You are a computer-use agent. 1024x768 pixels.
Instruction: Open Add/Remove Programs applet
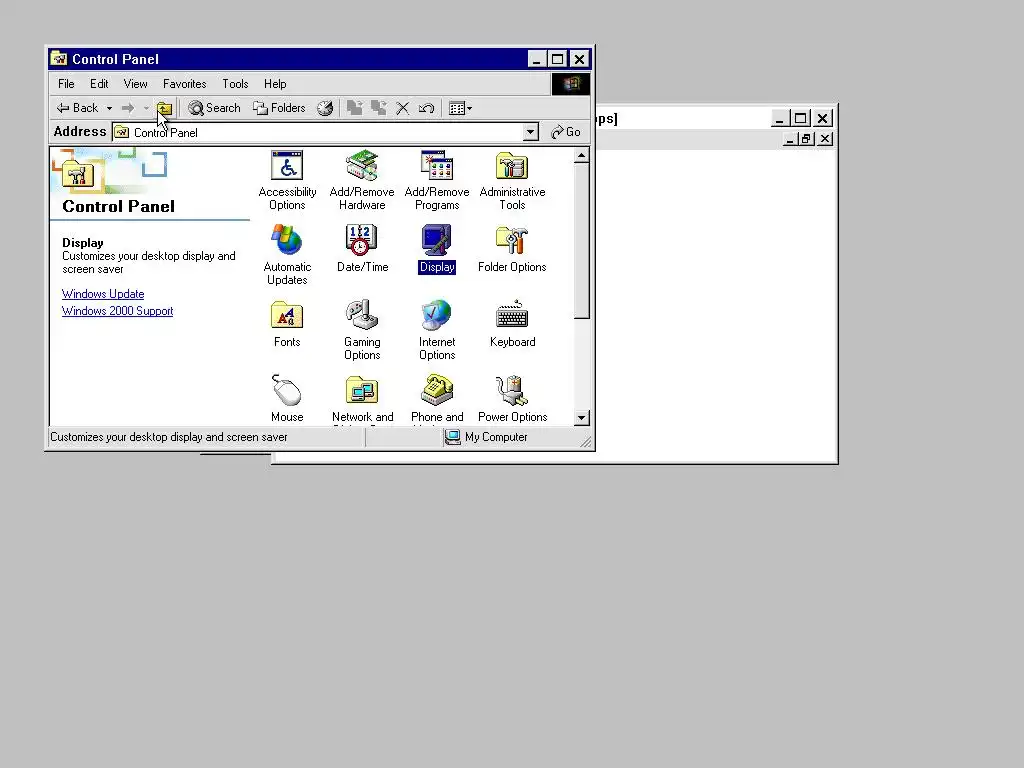point(437,180)
